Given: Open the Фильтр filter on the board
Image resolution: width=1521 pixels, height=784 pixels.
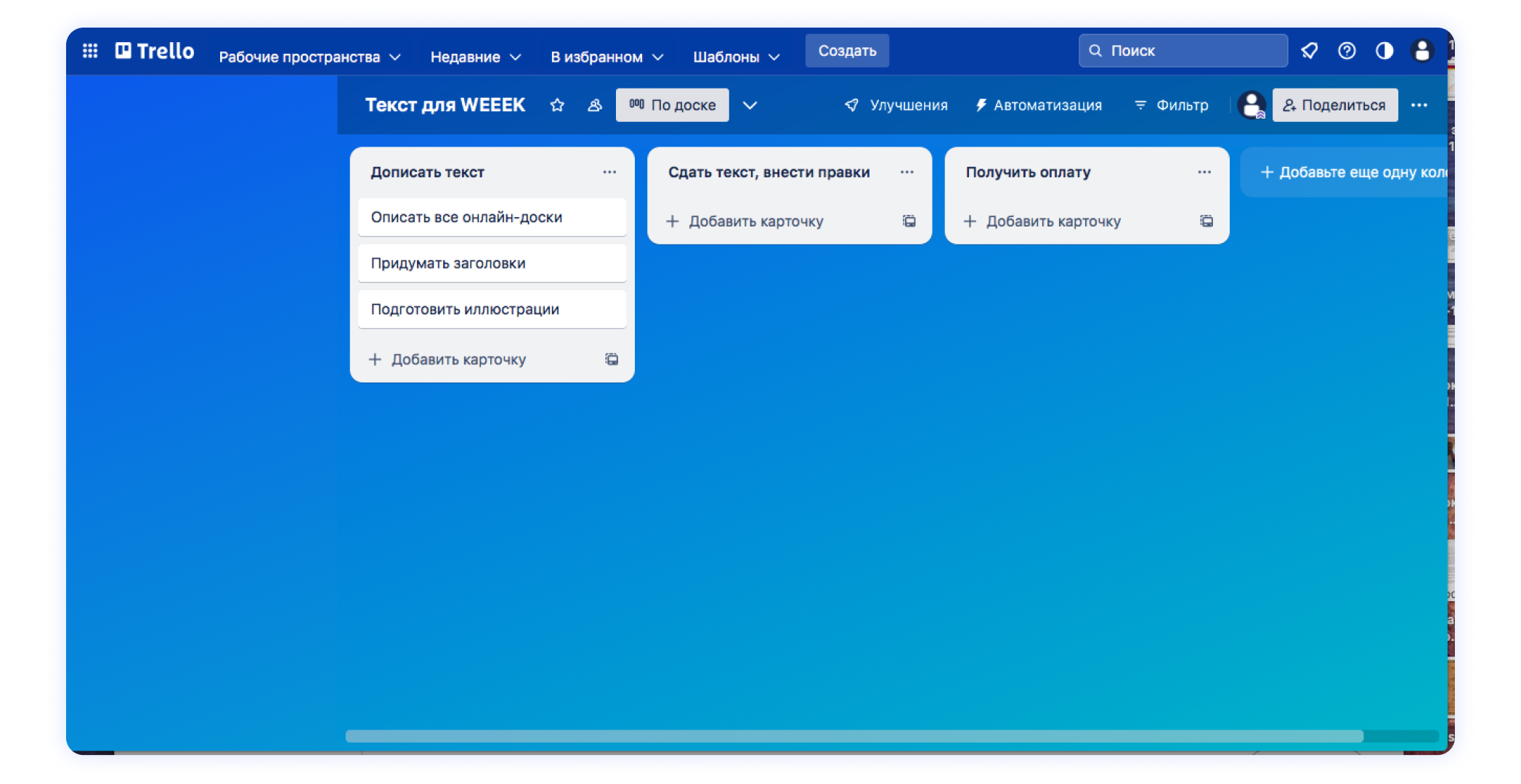Looking at the screenshot, I should click(x=1170, y=105).
